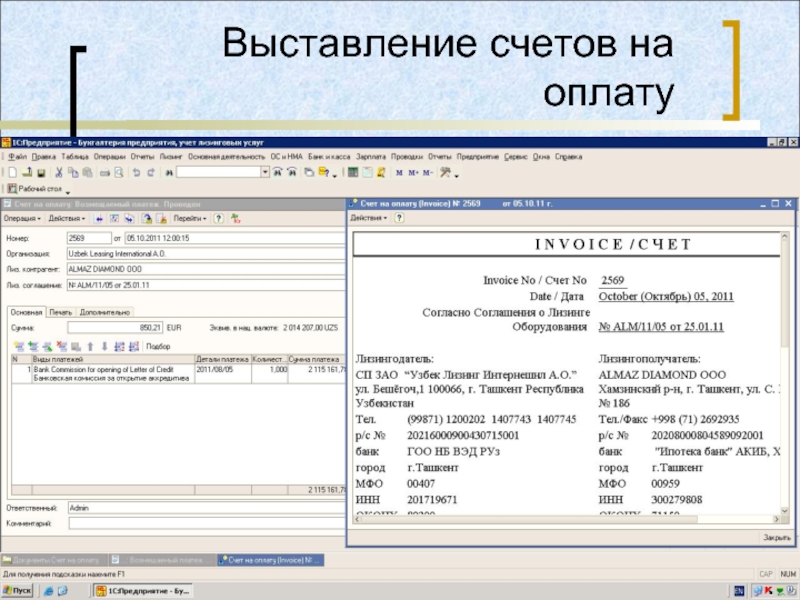Click the calendar icon in main toolbar
This screenshot has width=800, height=600.
coord(367,172)
